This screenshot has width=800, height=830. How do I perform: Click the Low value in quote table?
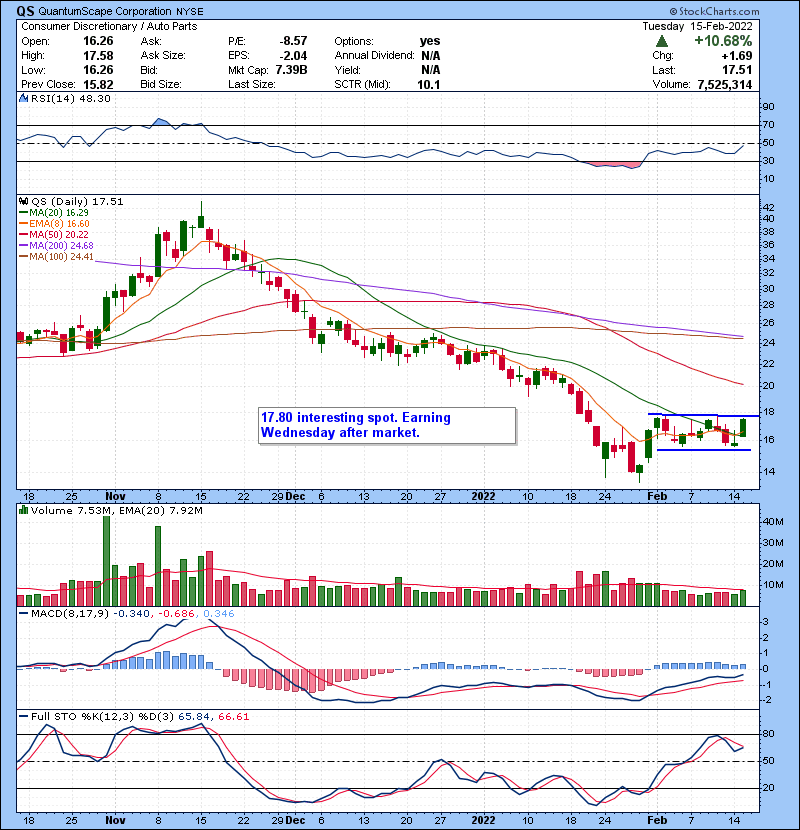click(98, 70)
